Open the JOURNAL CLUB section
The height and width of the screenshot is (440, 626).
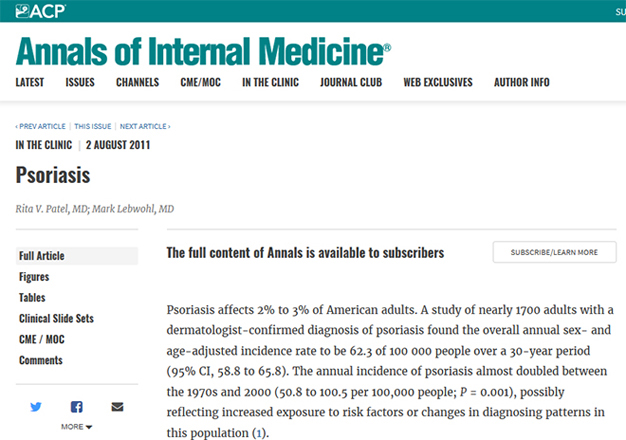[x=351, y=82]
